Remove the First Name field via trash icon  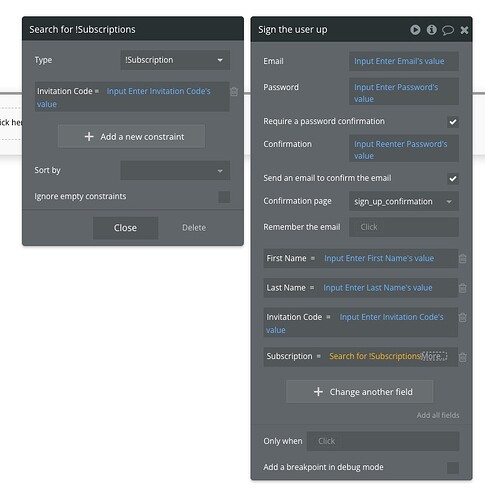(462, 259)
